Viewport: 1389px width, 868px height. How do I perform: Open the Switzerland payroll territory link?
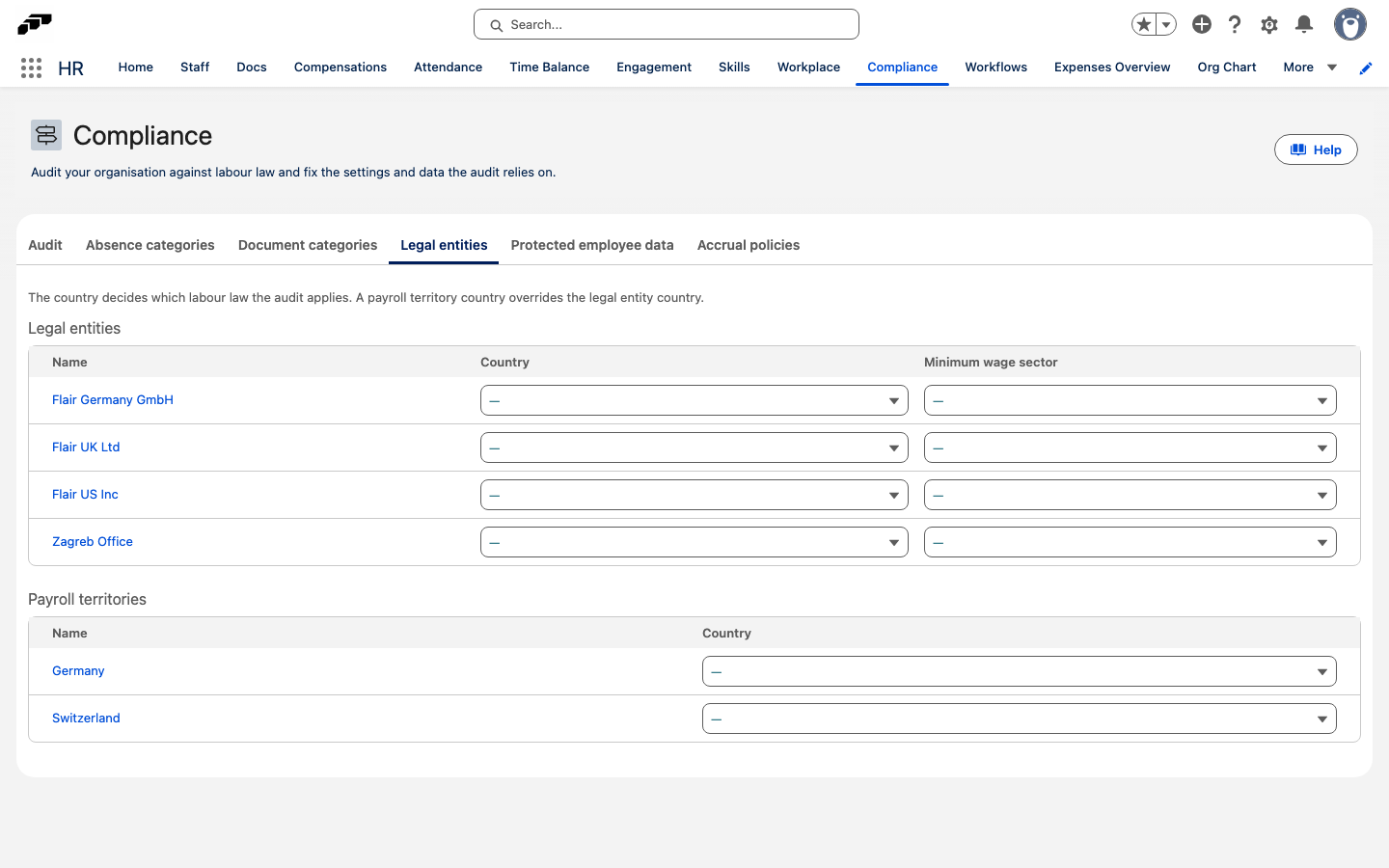tap(86, 719)
